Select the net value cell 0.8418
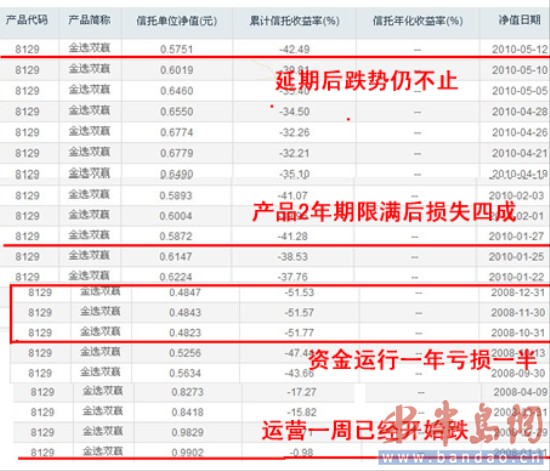The image size is (550, 471). (x=187, y=412)
